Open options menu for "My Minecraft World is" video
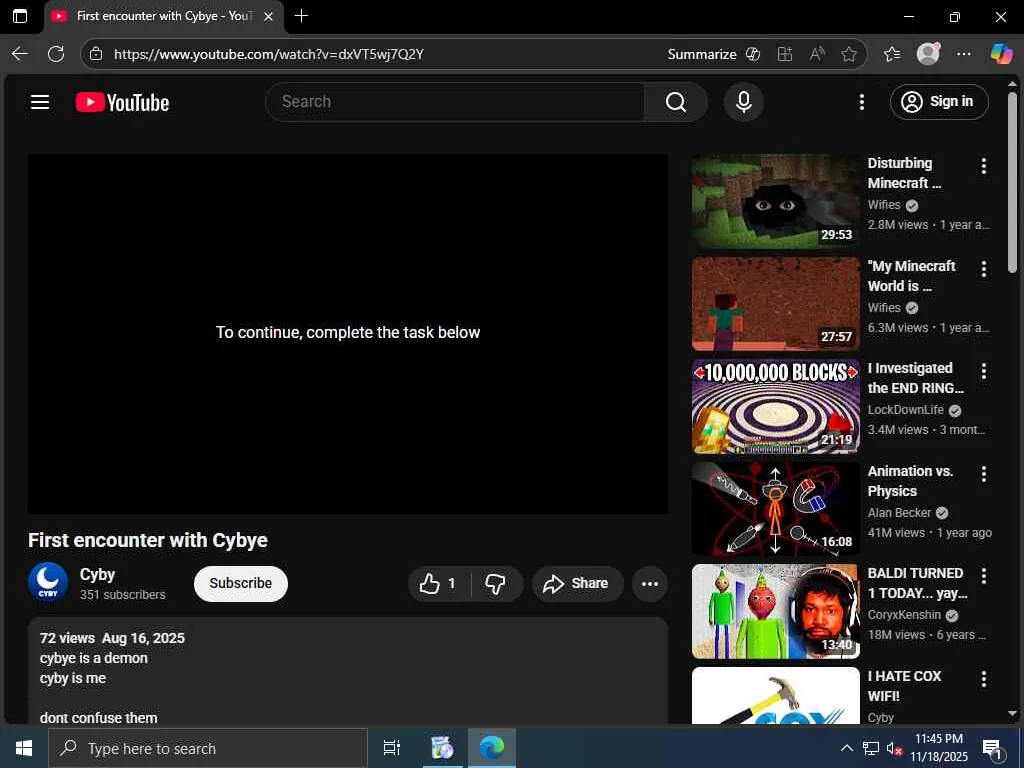This screenshot has height=768, width=1024. point(984,268)
